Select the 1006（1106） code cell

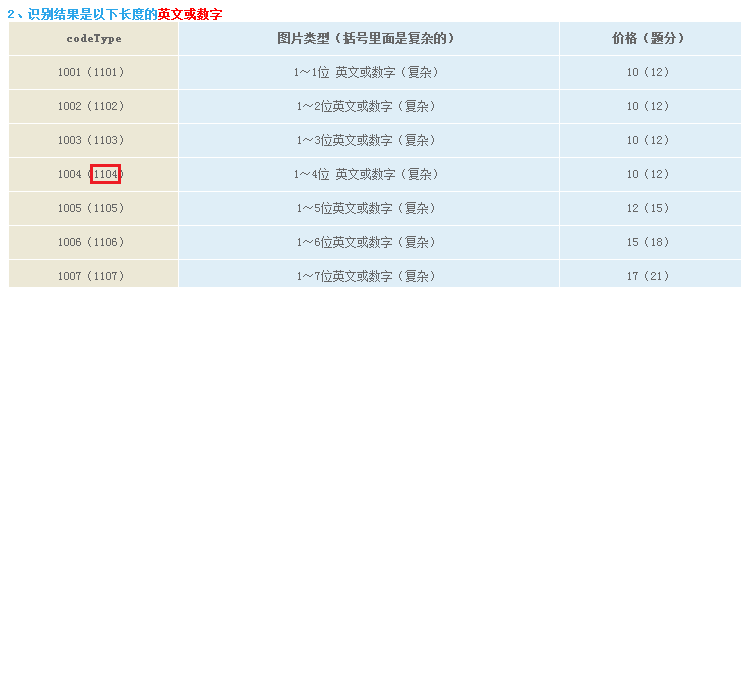[x=92, y=243]
